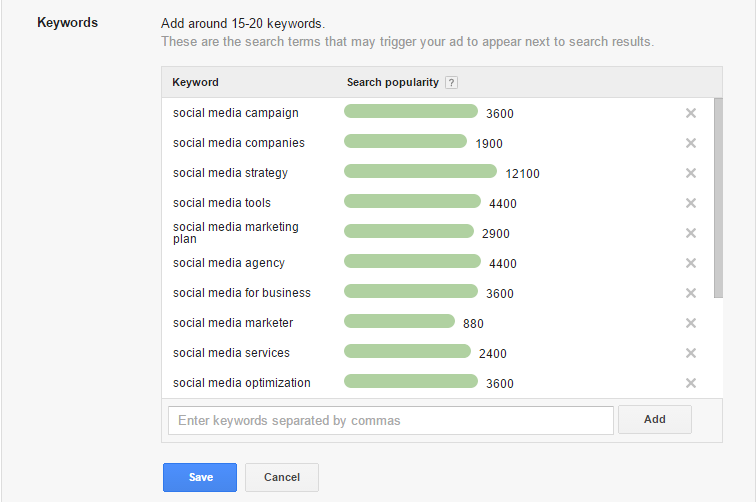Open the Search popularity help icon

(x=451, y=82)
